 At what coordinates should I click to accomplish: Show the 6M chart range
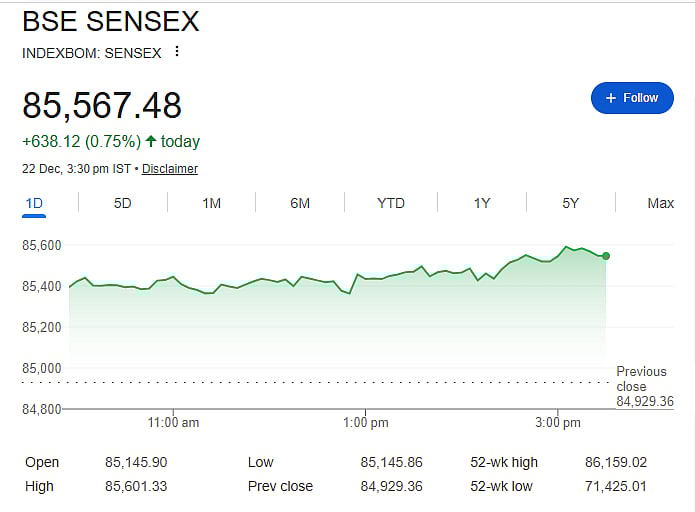300,203
